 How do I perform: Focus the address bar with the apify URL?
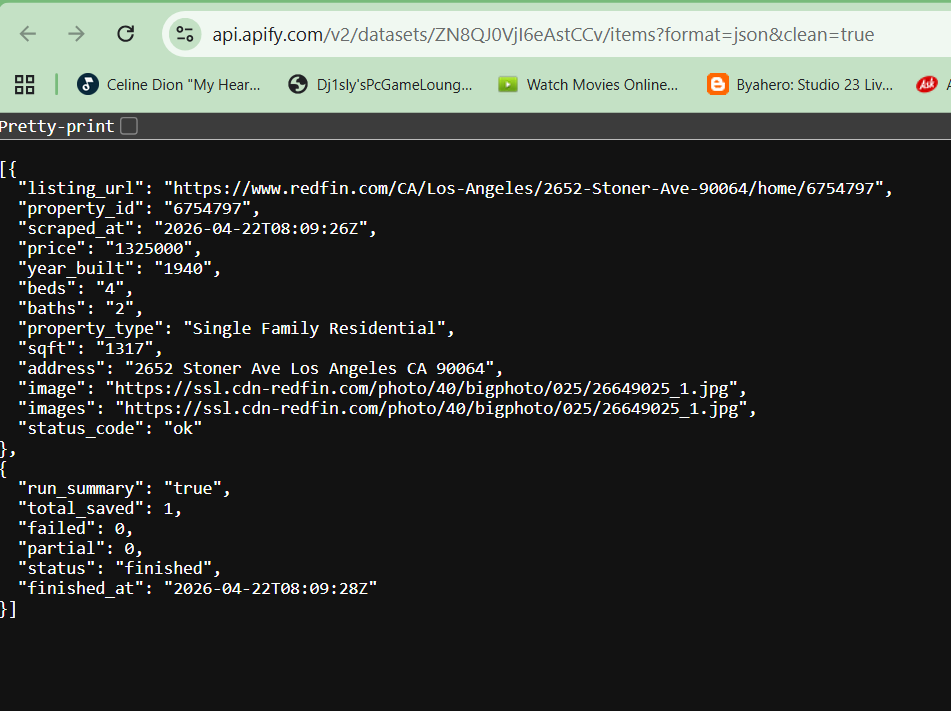coord(543,35)
